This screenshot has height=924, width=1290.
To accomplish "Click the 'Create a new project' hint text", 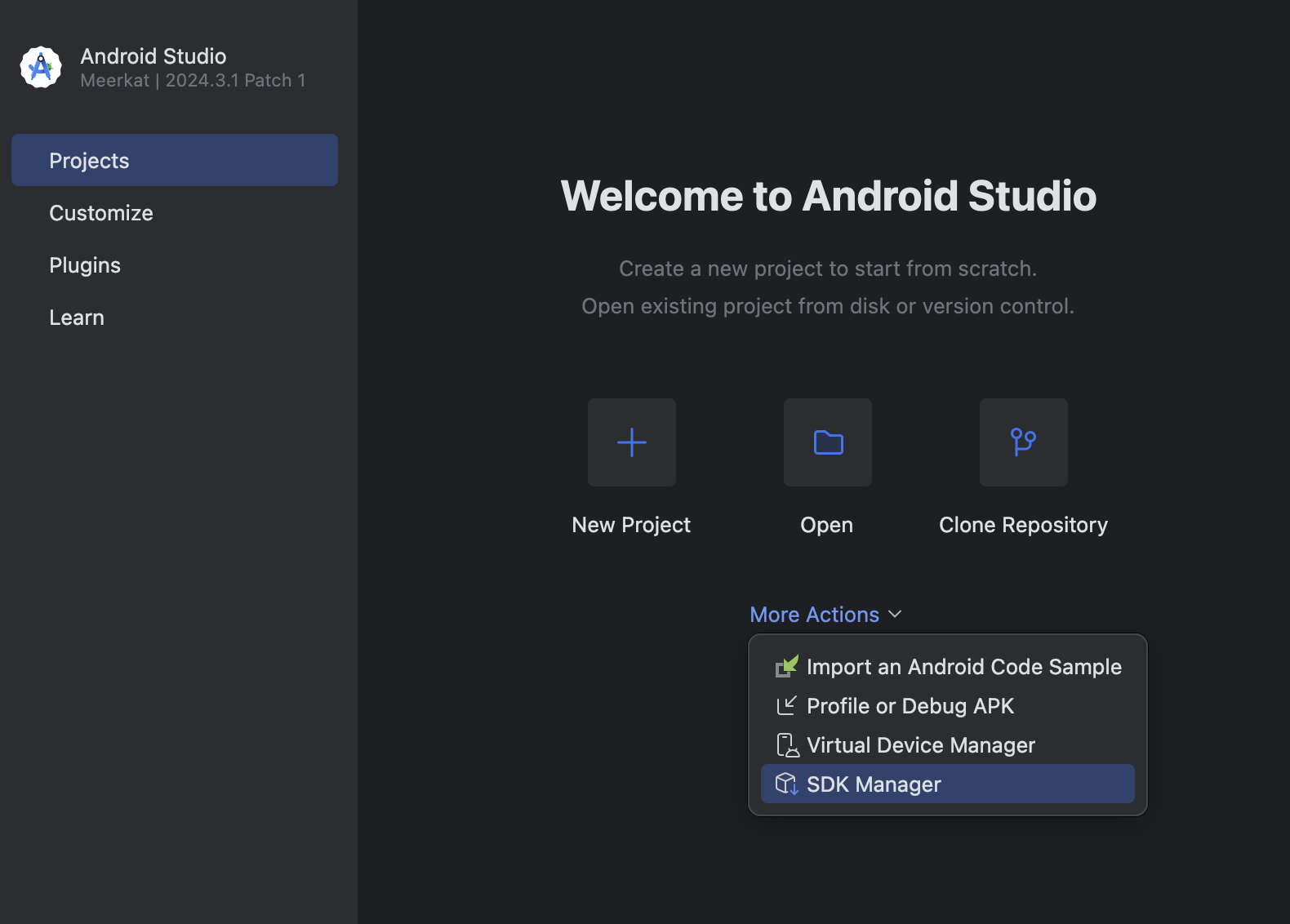I will [828, 269].
